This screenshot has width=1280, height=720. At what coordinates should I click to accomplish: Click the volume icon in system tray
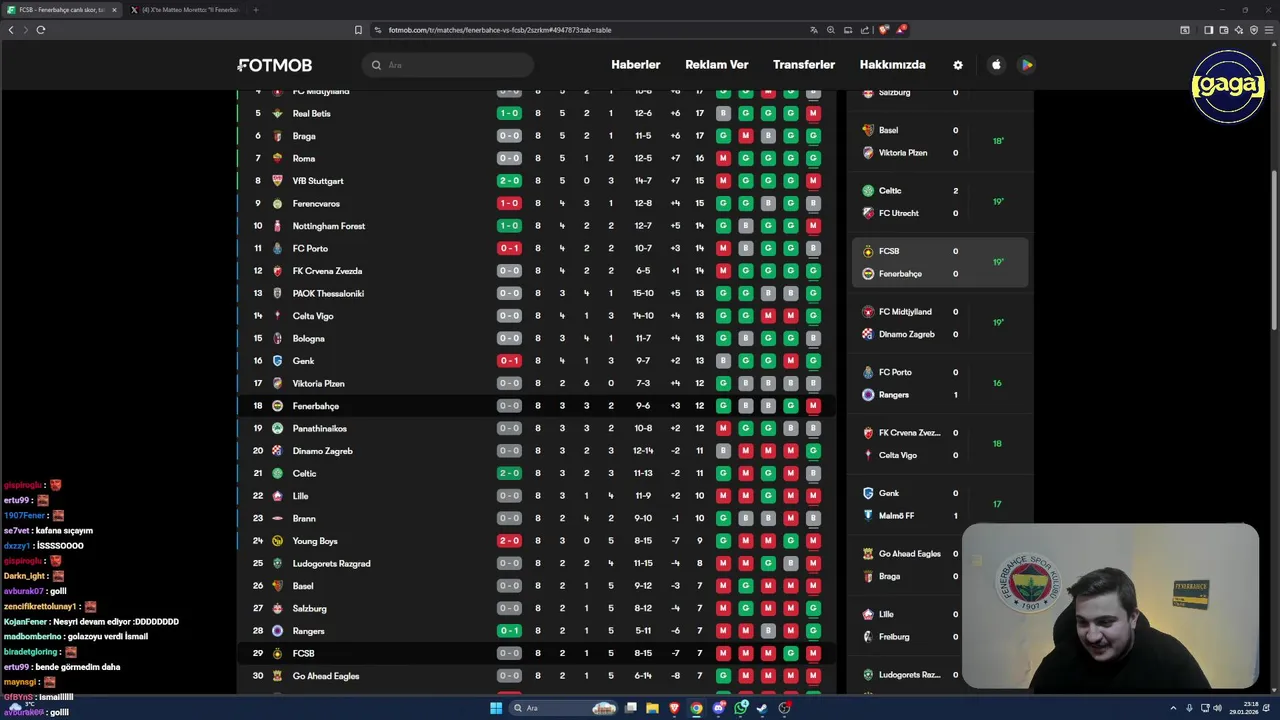1217,708
